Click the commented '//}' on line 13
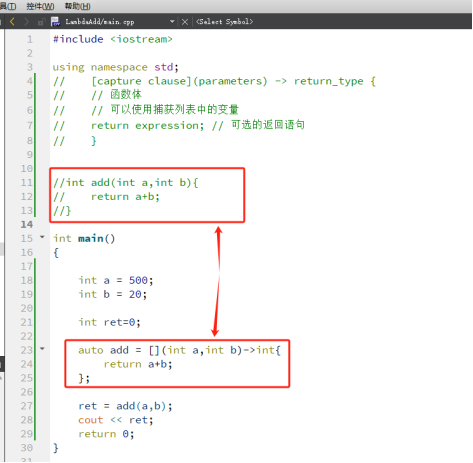Viewport: 473px width, 463px height. point(62,211)
